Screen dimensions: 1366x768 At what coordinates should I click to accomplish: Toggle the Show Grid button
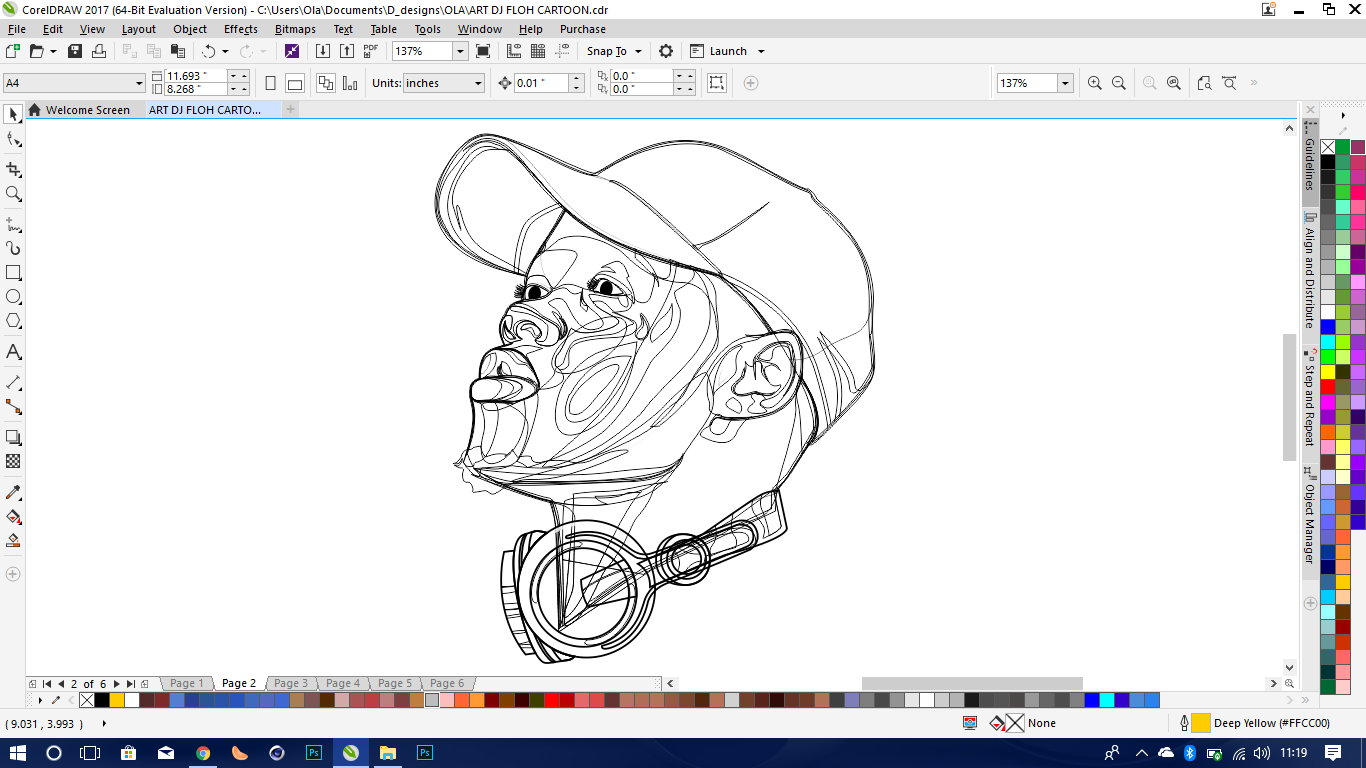point(538,51)
